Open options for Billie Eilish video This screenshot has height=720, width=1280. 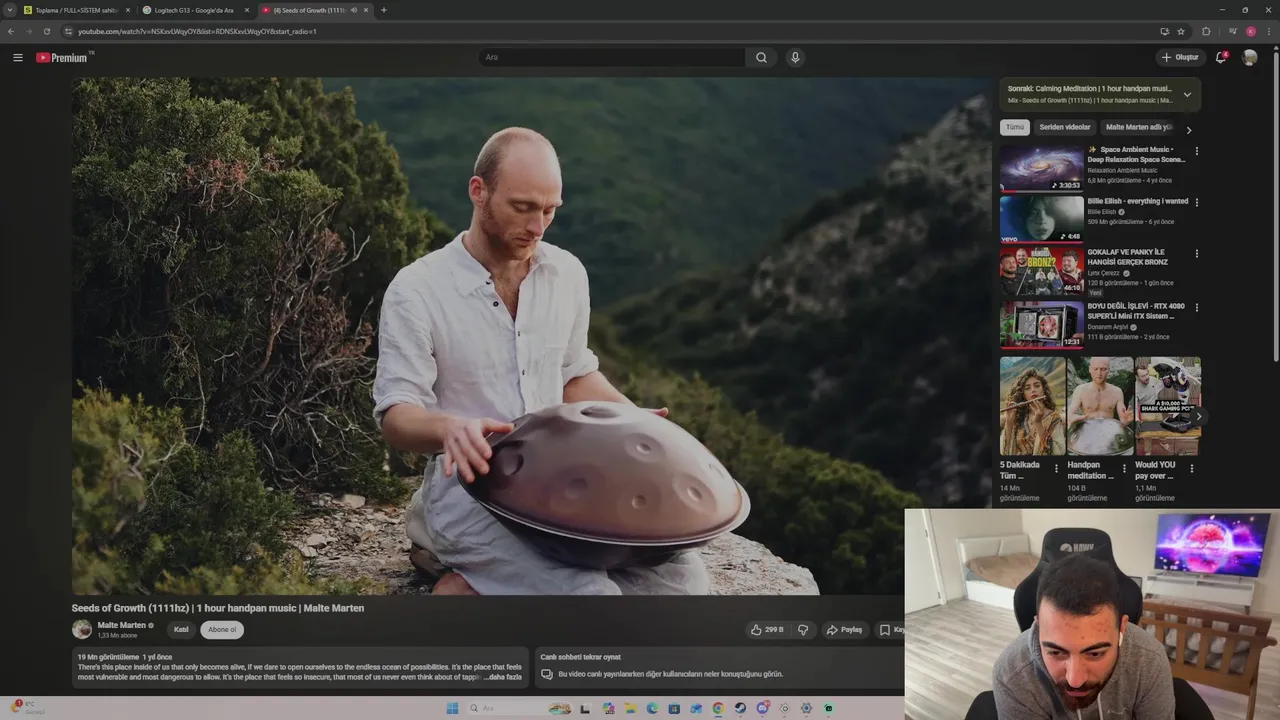click(1197, 202)
